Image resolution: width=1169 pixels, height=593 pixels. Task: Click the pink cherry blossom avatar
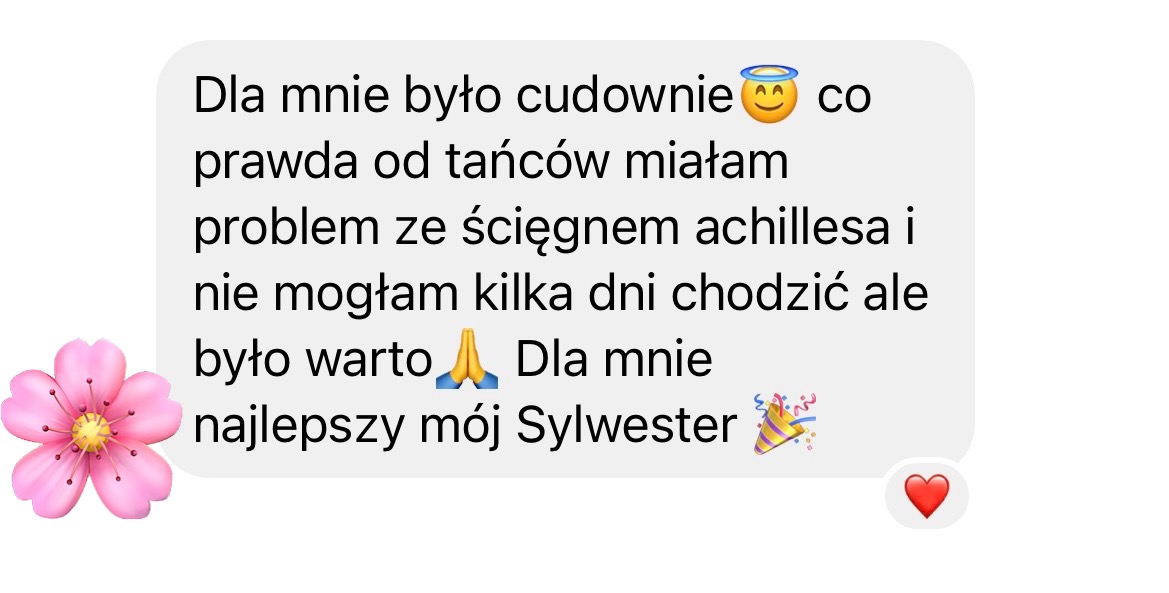click(91, 429)
